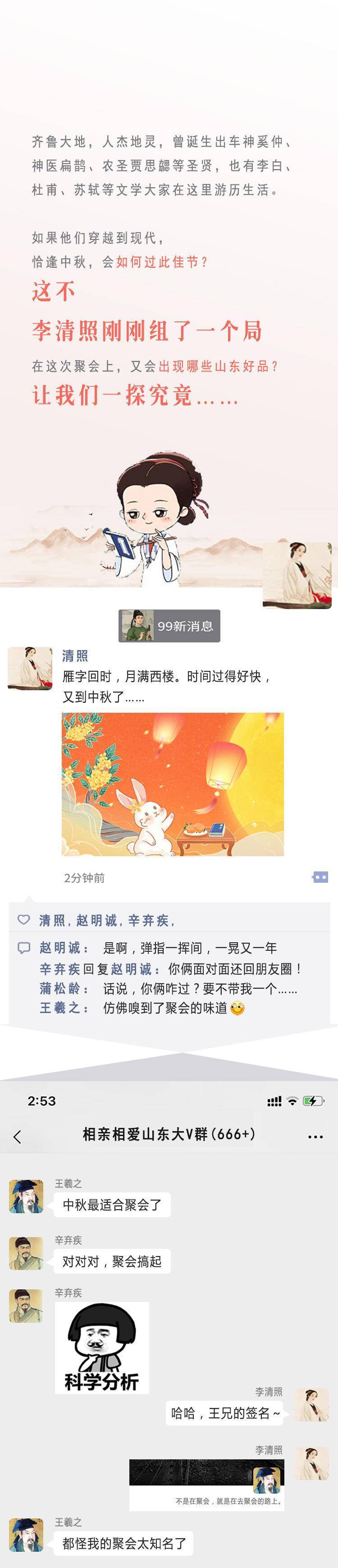338x1568 pixels.
Task: Tap the message bubble 都怪我的聚会太知名了
Action: (124, 1543)
